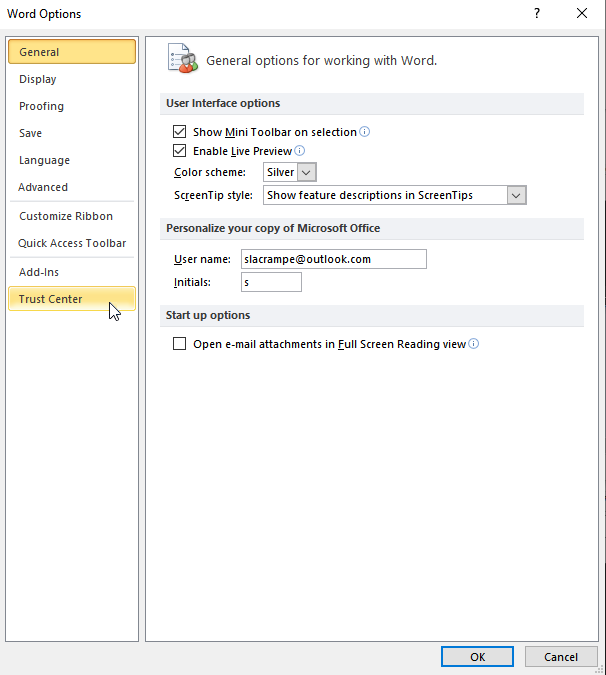Click the Initials input field

pyautogui.click(x=271, y=282)
